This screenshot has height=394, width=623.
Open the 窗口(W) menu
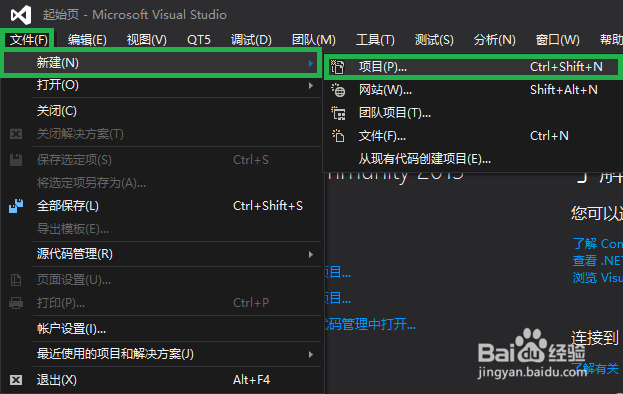point(557,40)
